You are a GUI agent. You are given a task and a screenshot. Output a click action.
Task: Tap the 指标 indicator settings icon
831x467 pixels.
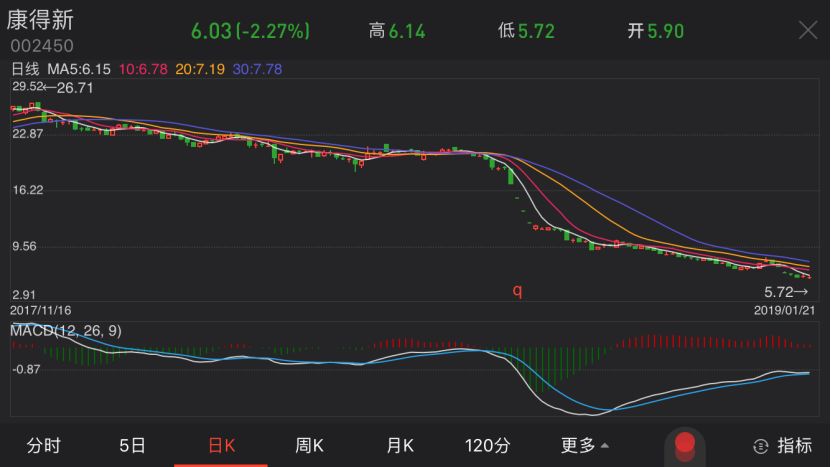pos(783,445)
